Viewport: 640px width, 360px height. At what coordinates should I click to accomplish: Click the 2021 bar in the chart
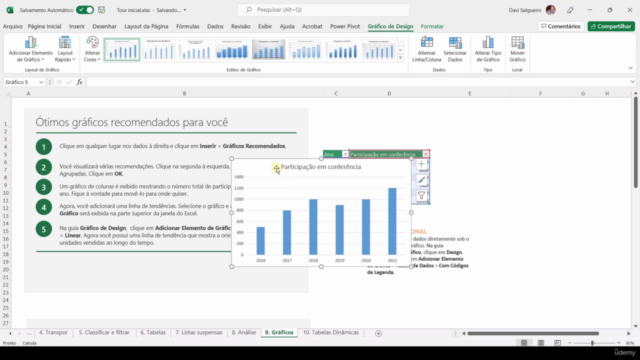392,221
